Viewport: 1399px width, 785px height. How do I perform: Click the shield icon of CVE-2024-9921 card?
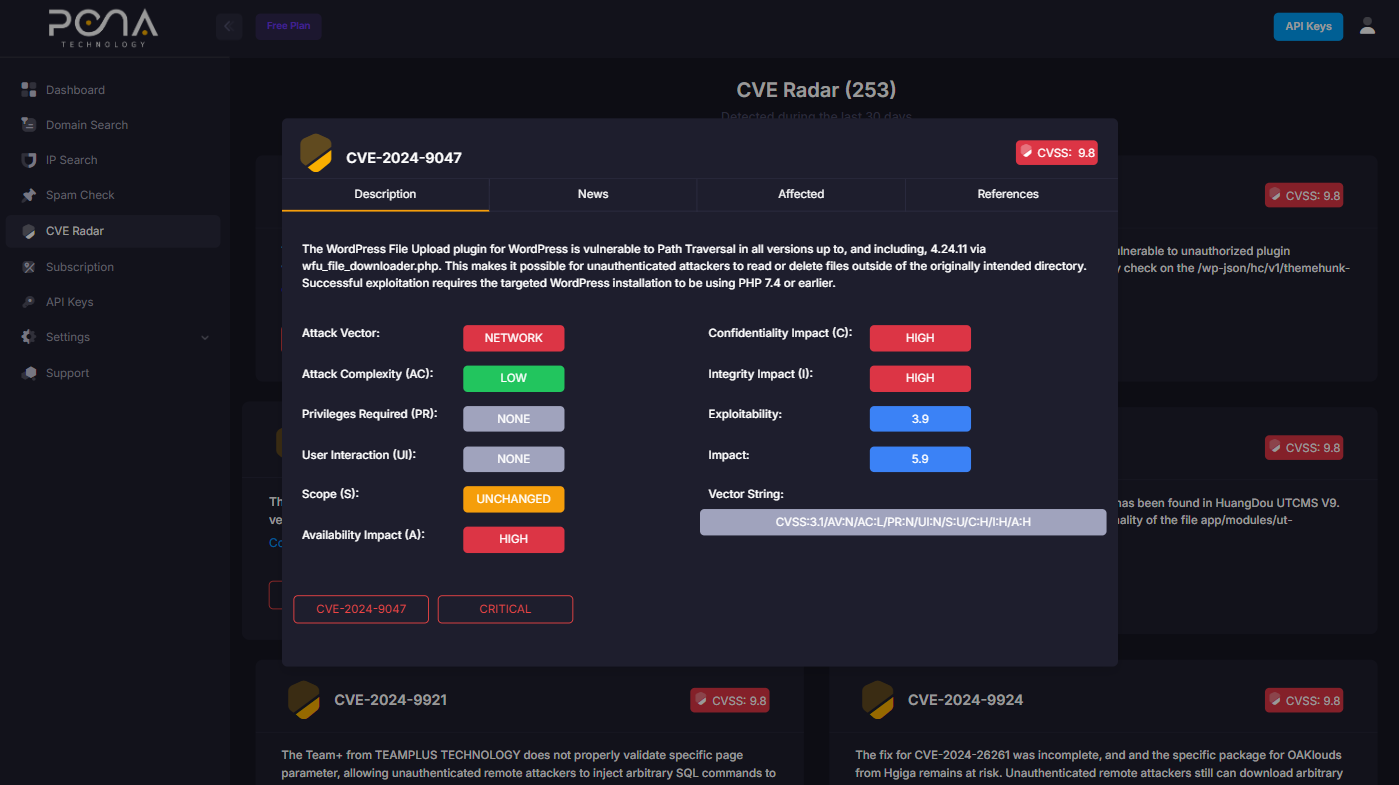(304, 700)
